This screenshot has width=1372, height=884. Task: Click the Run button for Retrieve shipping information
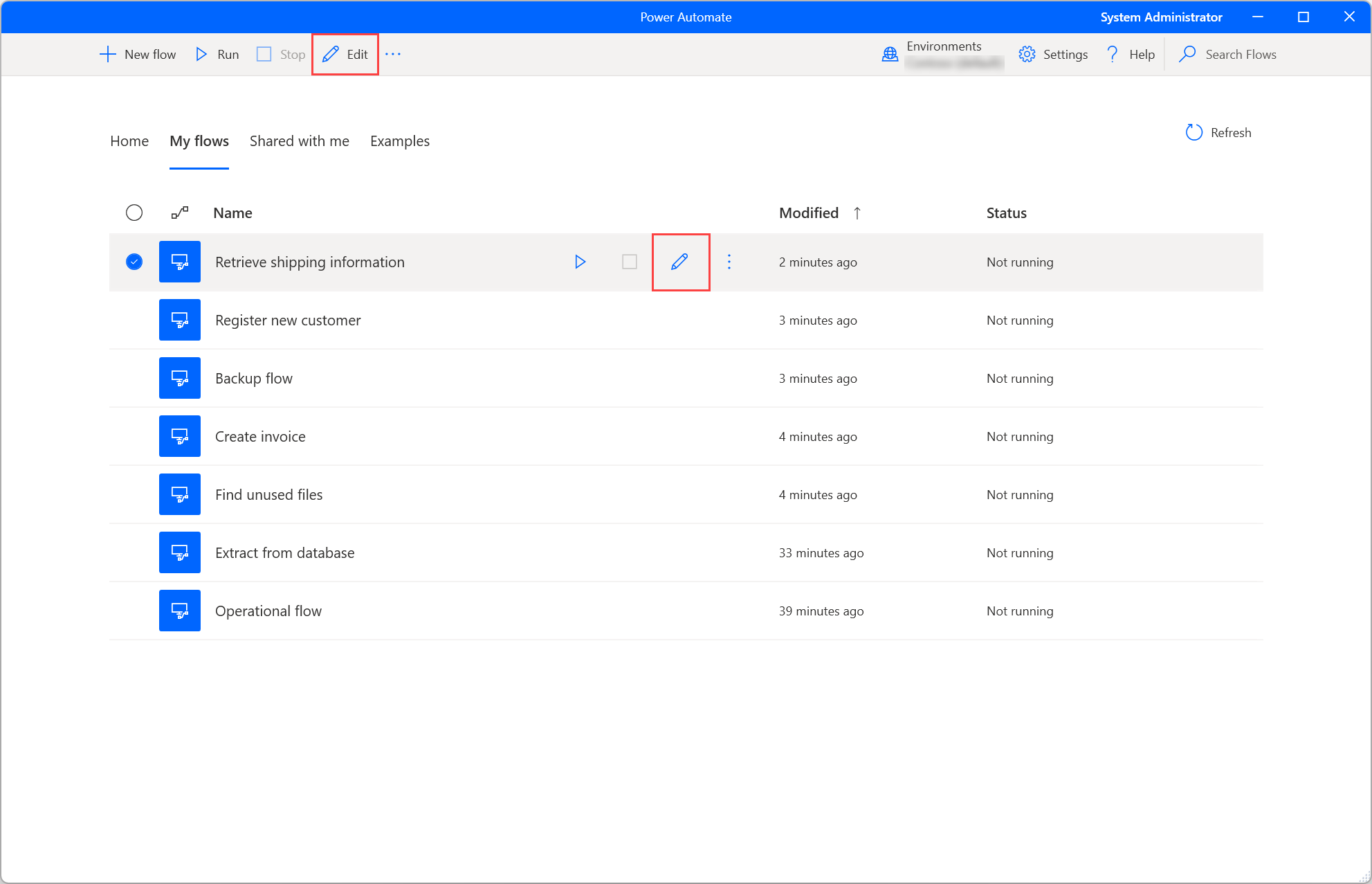(579, 262)
